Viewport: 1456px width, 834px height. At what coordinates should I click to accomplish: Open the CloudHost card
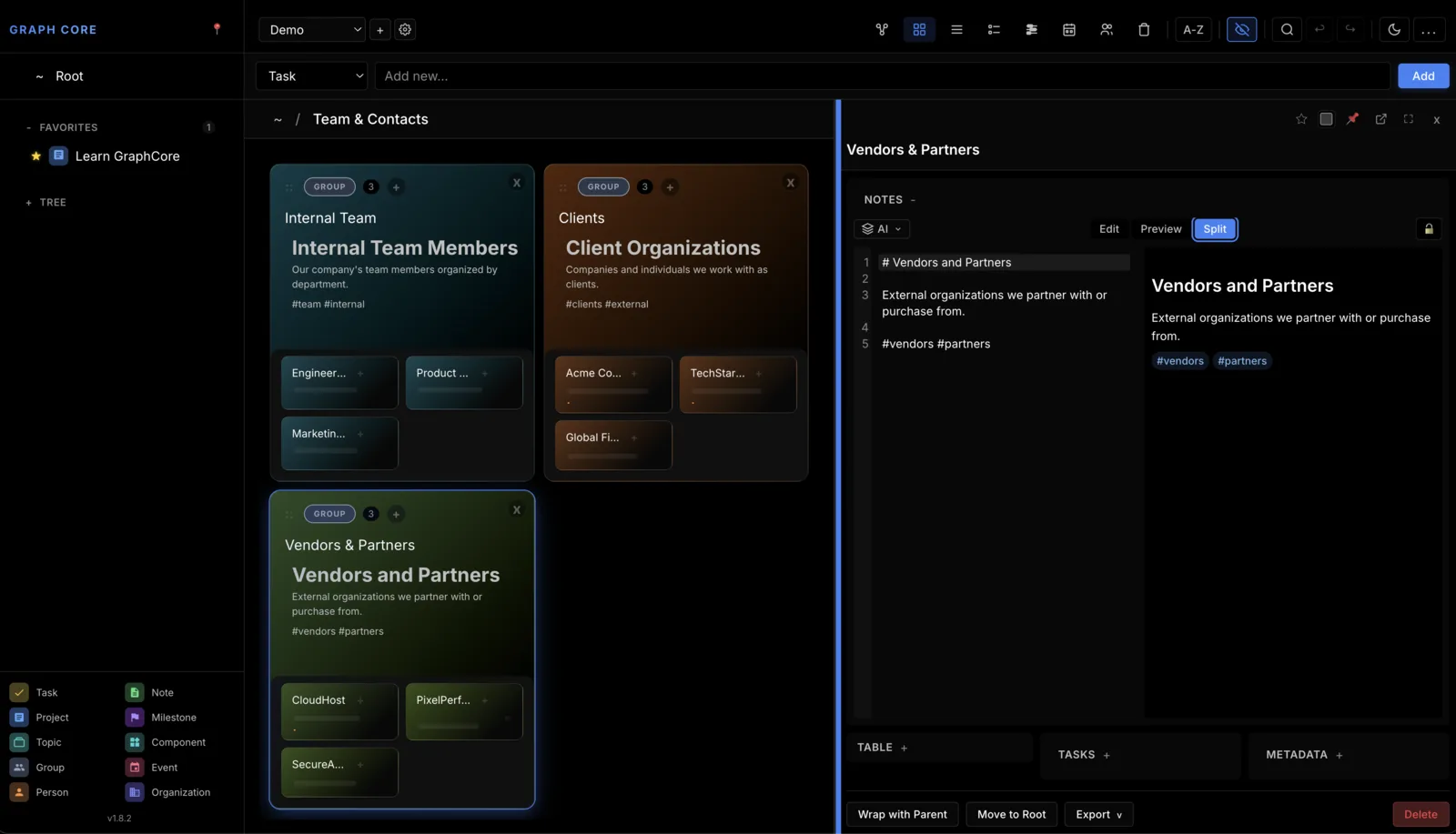[x=339, y=711]
